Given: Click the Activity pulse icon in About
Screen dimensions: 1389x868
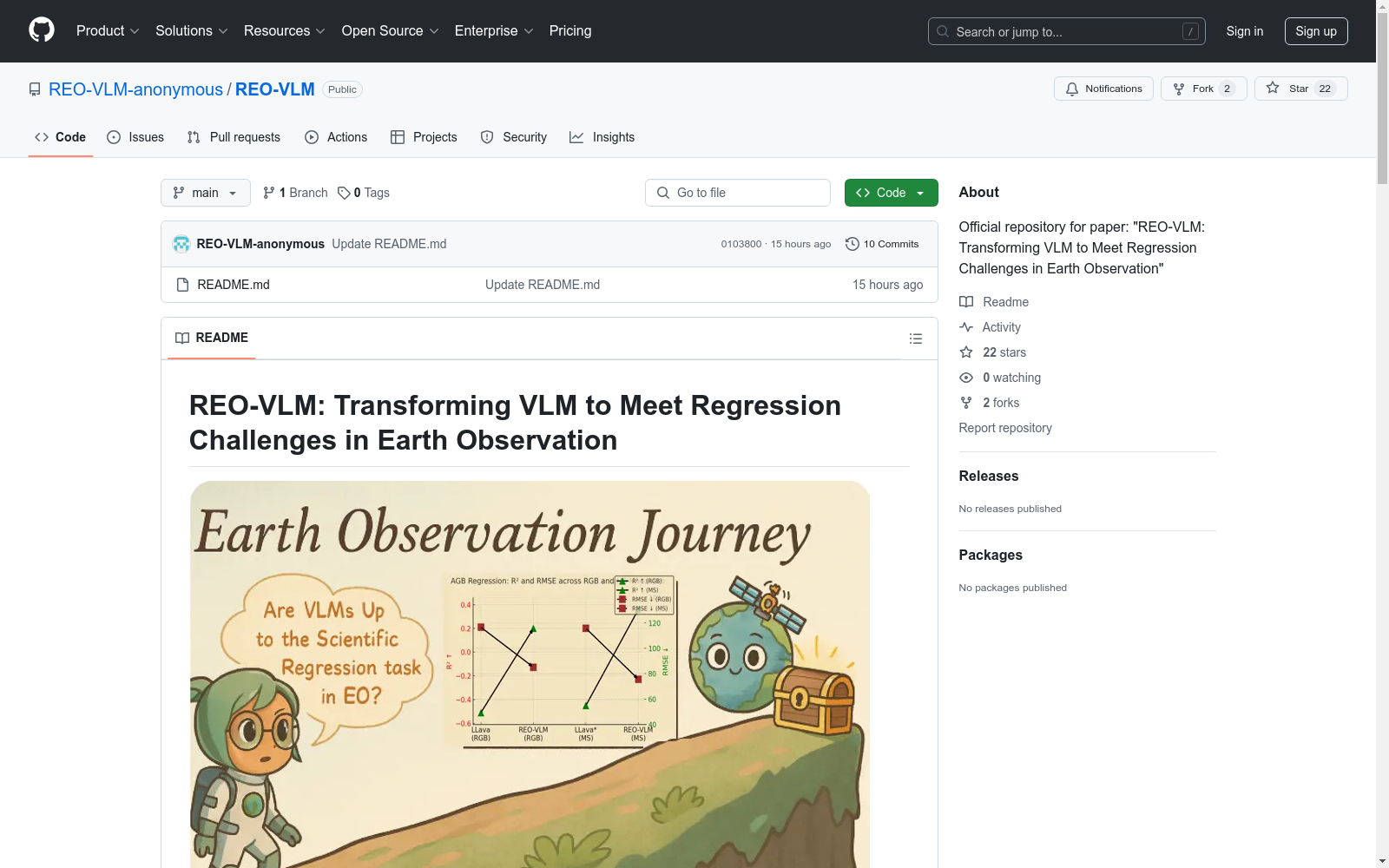Looking at the screenshot, I should 966,327.
